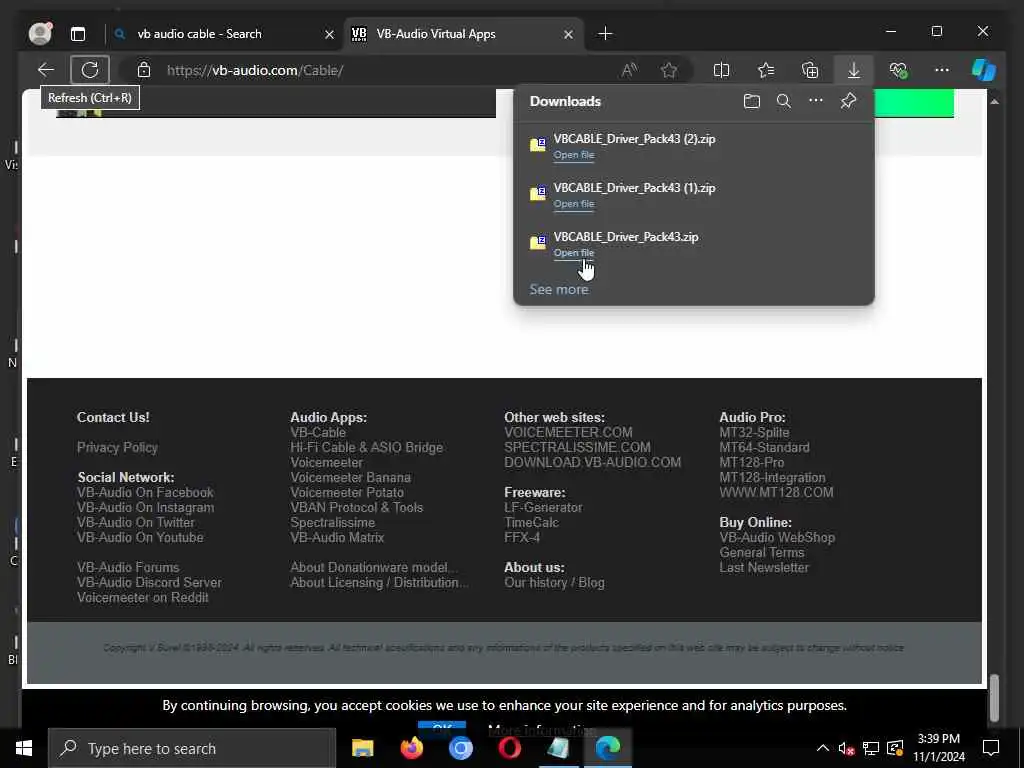
Task: Click the Spectralissime audio app link
Action: (x=332, y=522)
